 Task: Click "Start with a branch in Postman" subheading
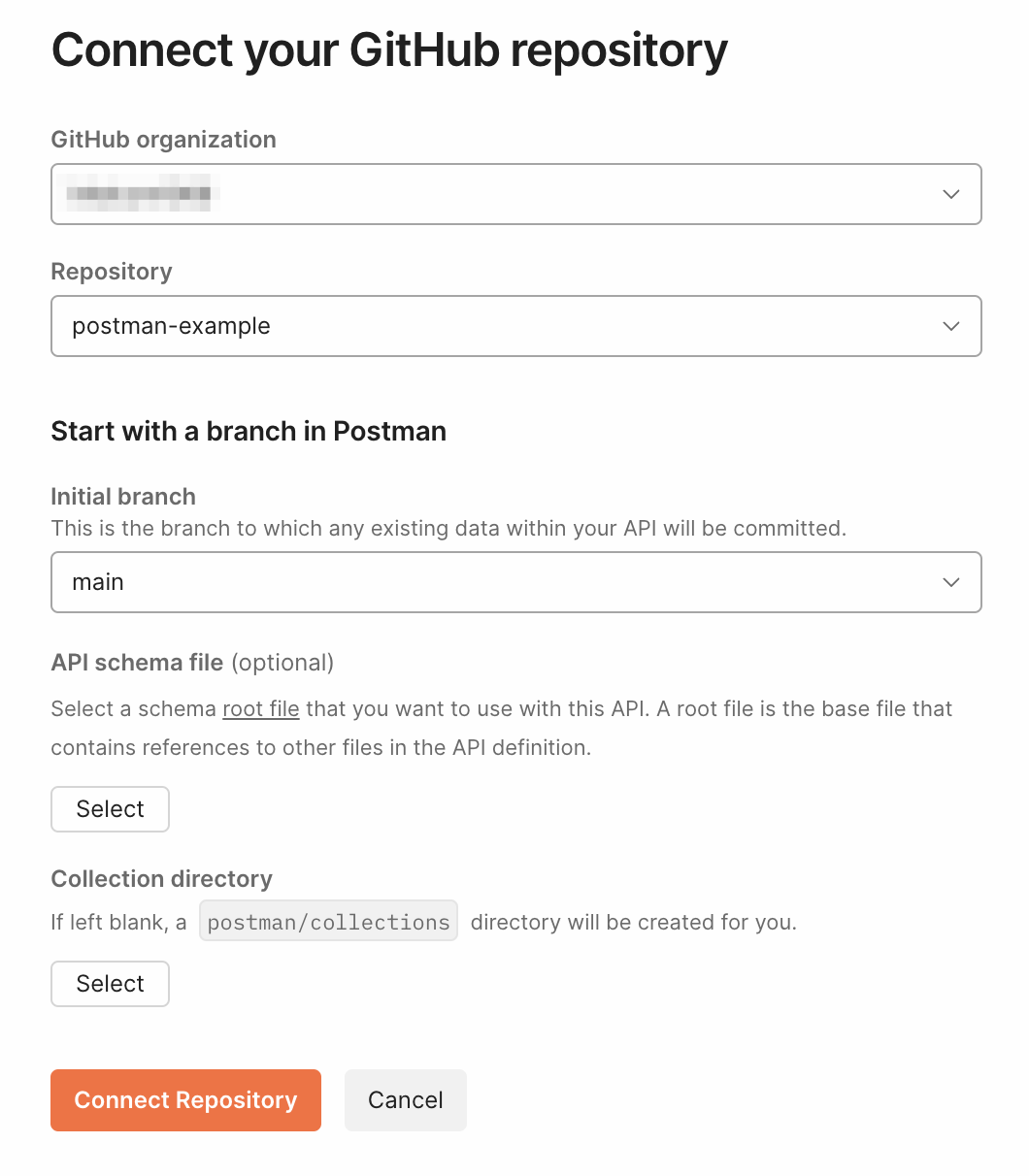[249, 431]
